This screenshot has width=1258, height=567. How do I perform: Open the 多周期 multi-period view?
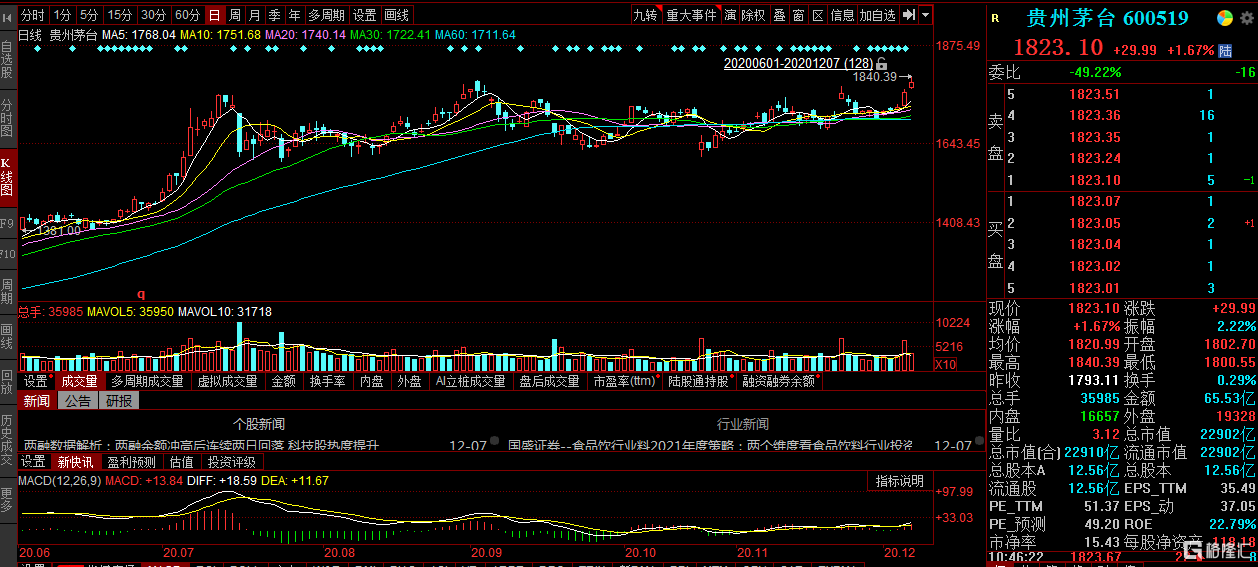(x=327, y=15)
